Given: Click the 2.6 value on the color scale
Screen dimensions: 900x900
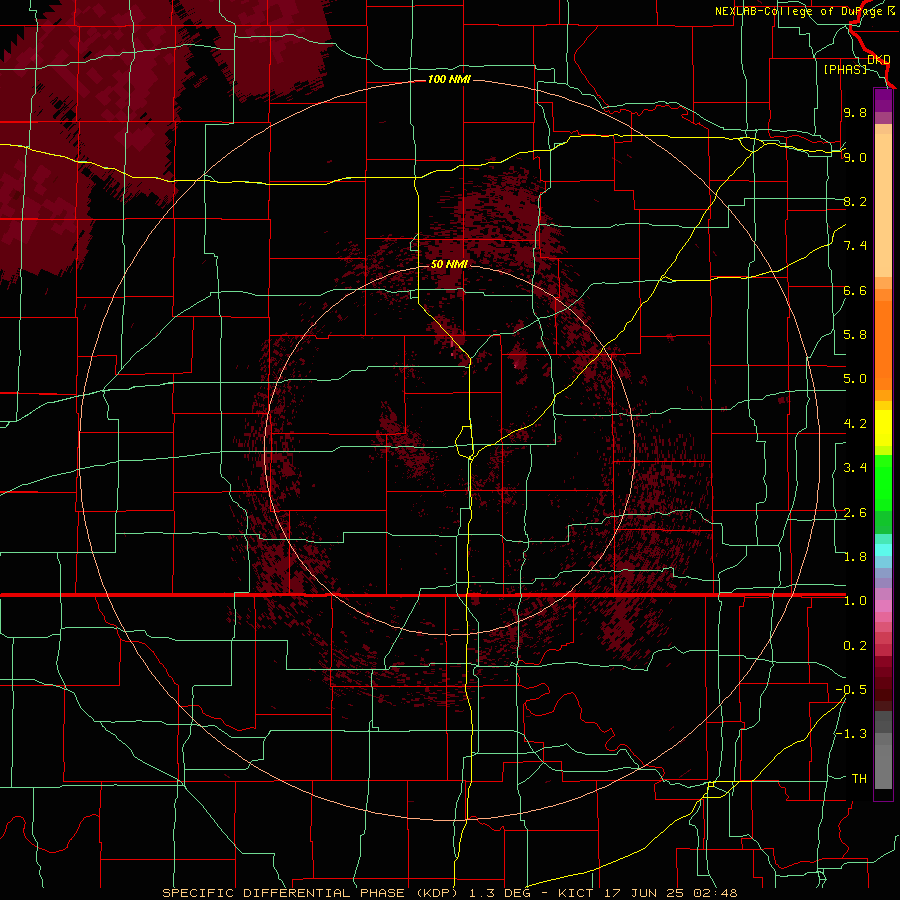Looking at the screenshot, I should tap(855, 513).
